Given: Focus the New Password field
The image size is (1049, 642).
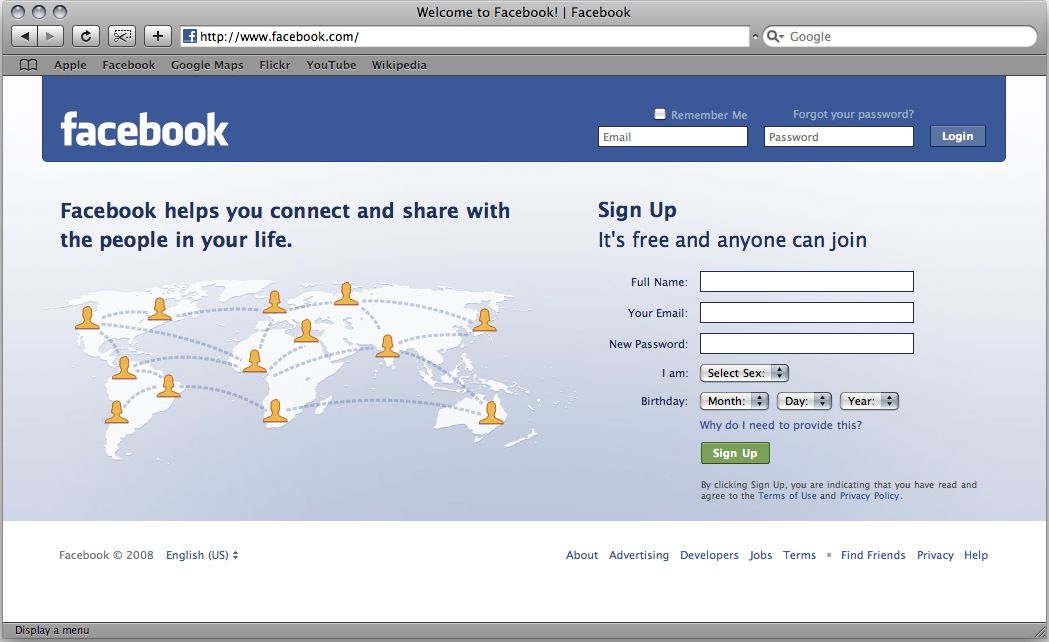Looking at the screenshot, I should pos(807,344).
